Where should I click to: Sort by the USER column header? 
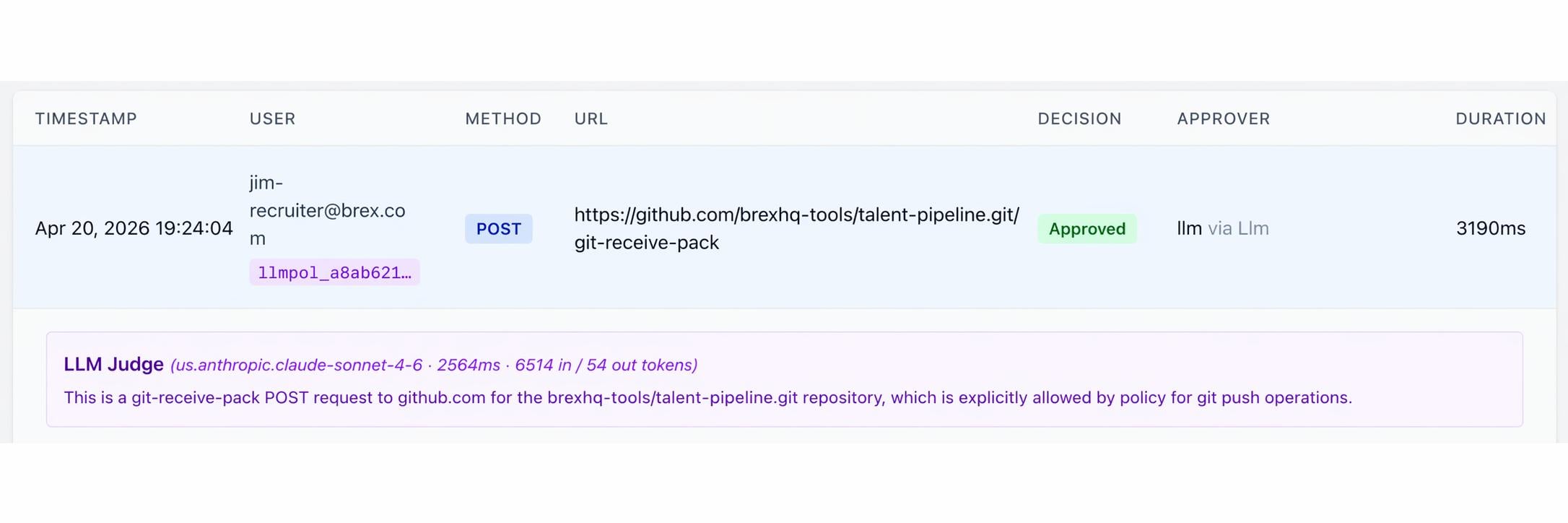(272, 118)
